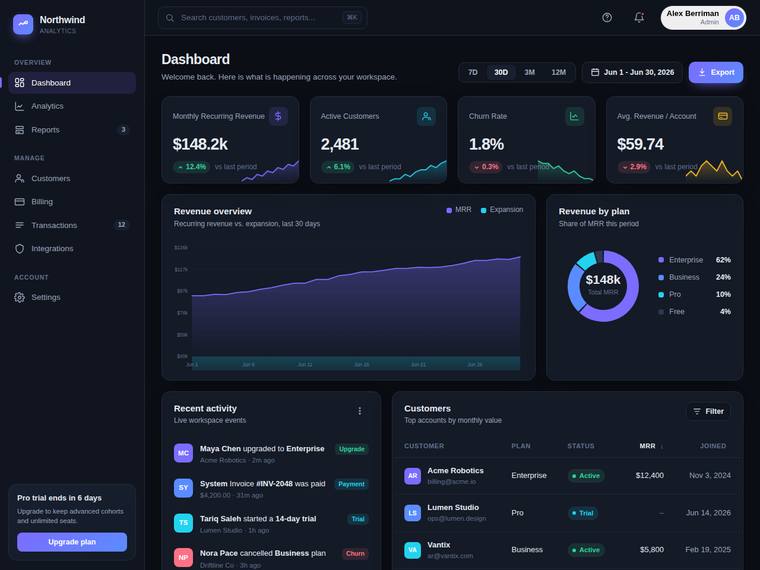This screenshot has height=570, width=760.
Task: Click the $12,400 MRR value
Action: click(649, 475)
